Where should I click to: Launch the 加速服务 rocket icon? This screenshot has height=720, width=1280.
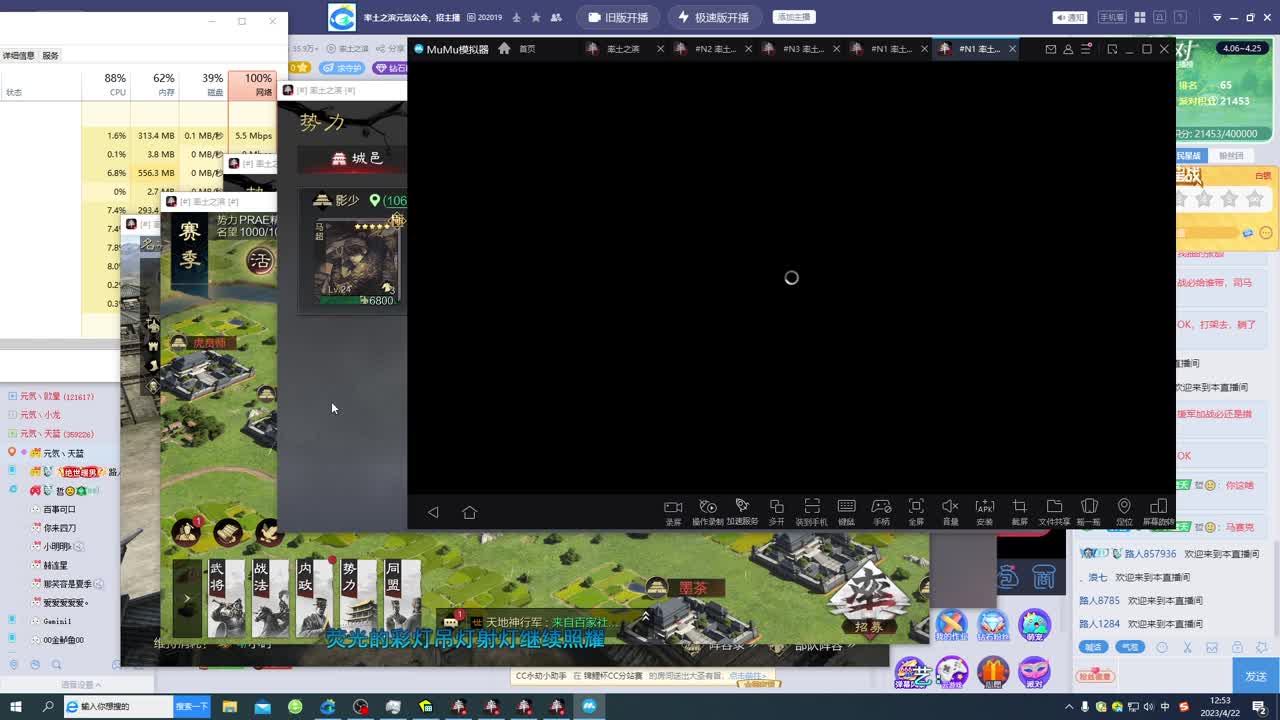pos(742,512)
